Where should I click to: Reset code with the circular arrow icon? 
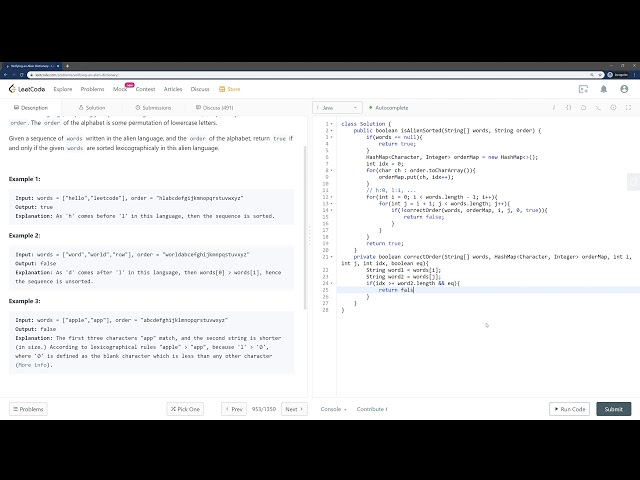583,108
